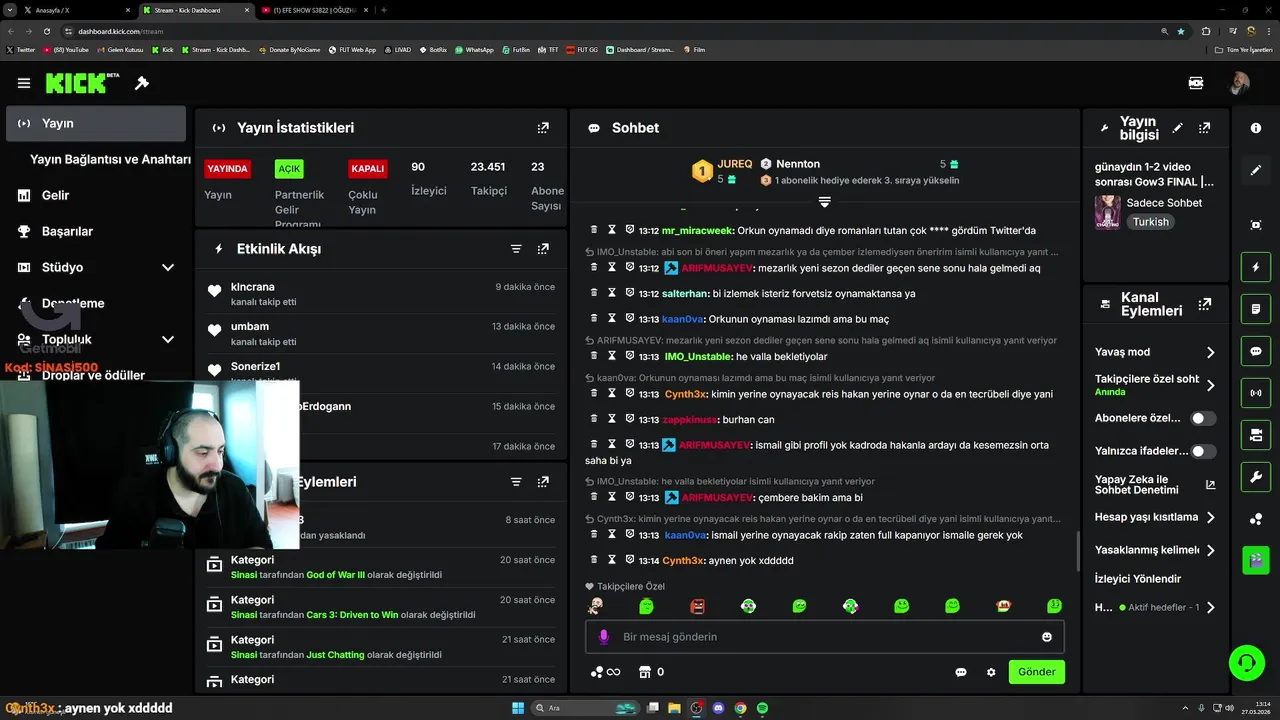
Task: Send the chat message with Gönder
Action: (1036, 672)
